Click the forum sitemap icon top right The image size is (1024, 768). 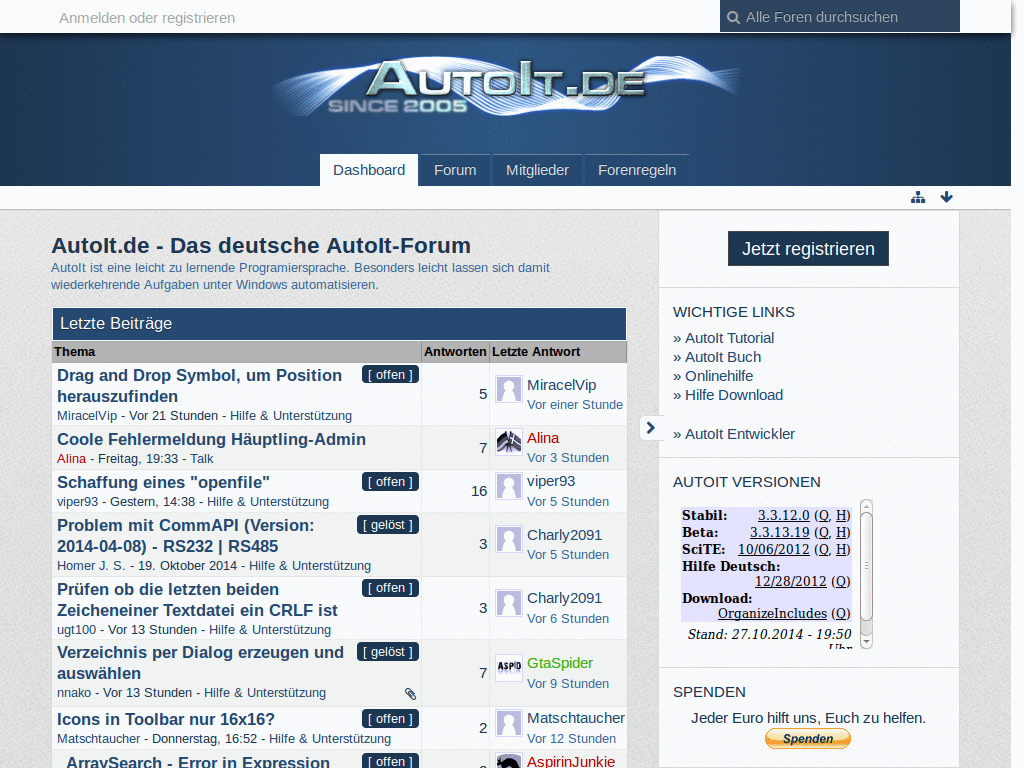(x=918, y=197)
